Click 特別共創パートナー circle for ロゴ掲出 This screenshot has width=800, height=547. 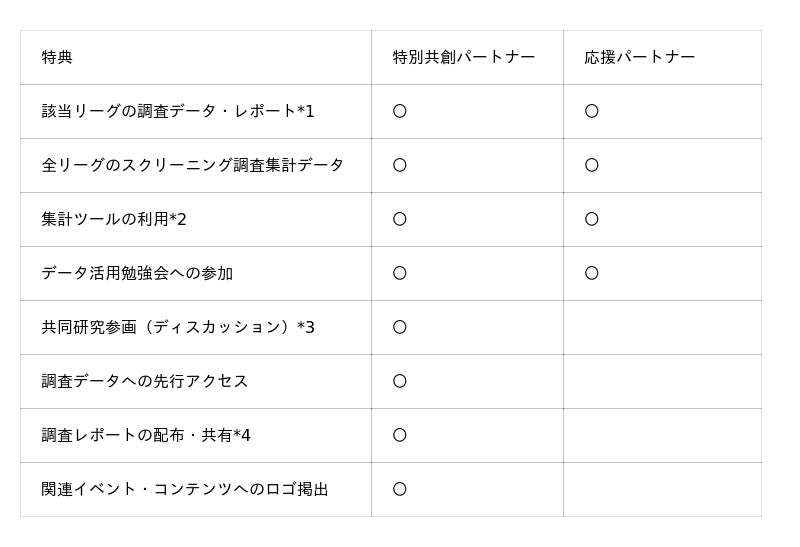399,489
